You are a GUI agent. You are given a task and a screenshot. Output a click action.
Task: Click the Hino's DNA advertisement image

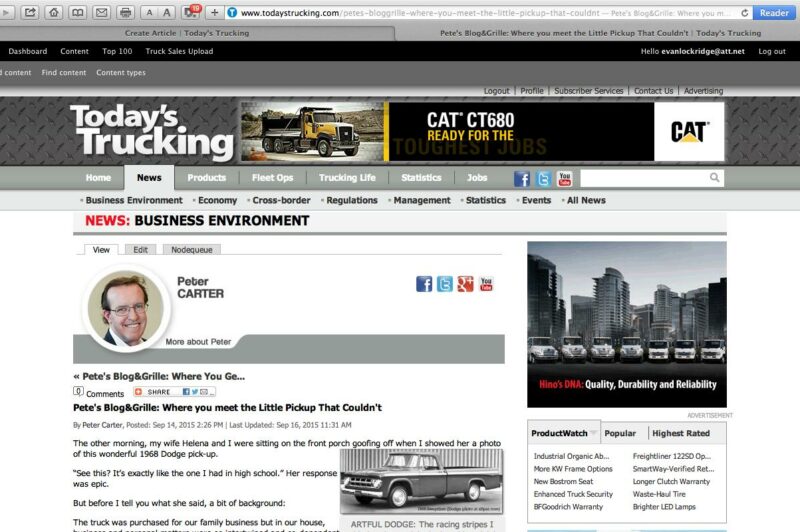coord(627,324)
